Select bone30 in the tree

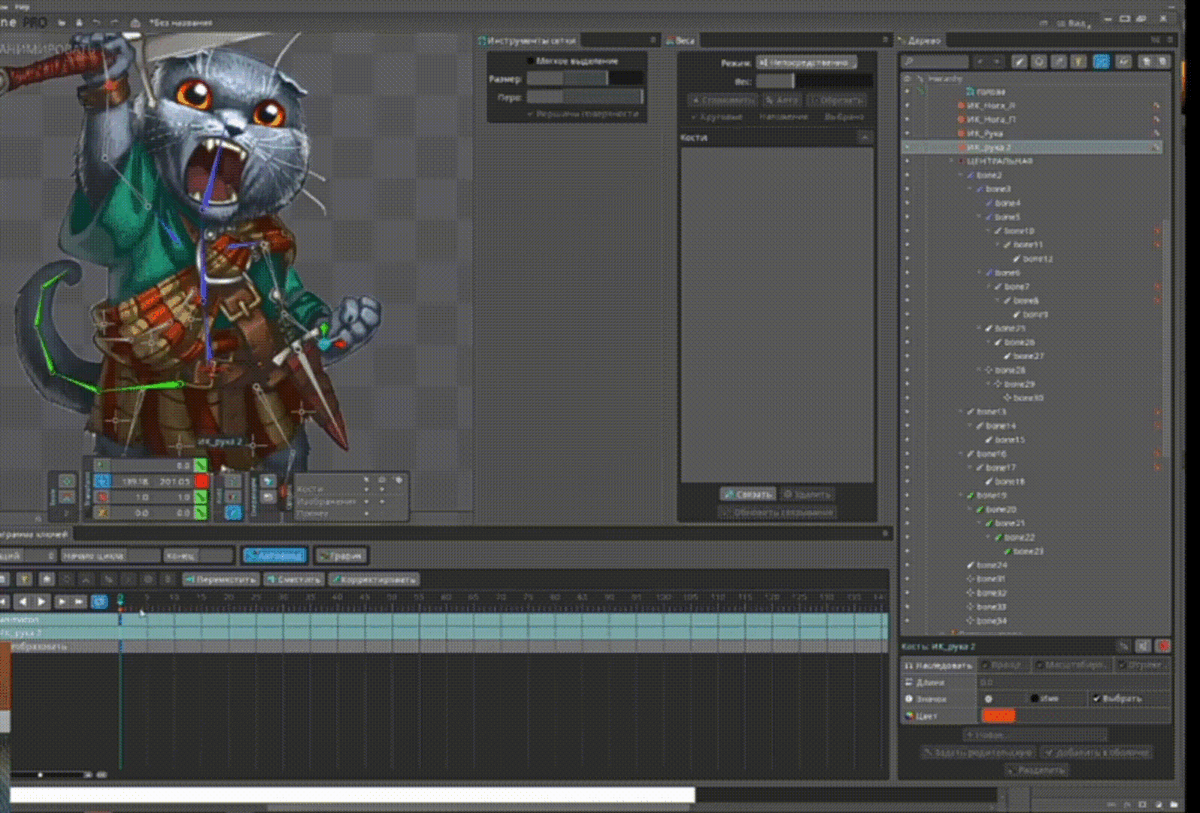[1028, 397]
